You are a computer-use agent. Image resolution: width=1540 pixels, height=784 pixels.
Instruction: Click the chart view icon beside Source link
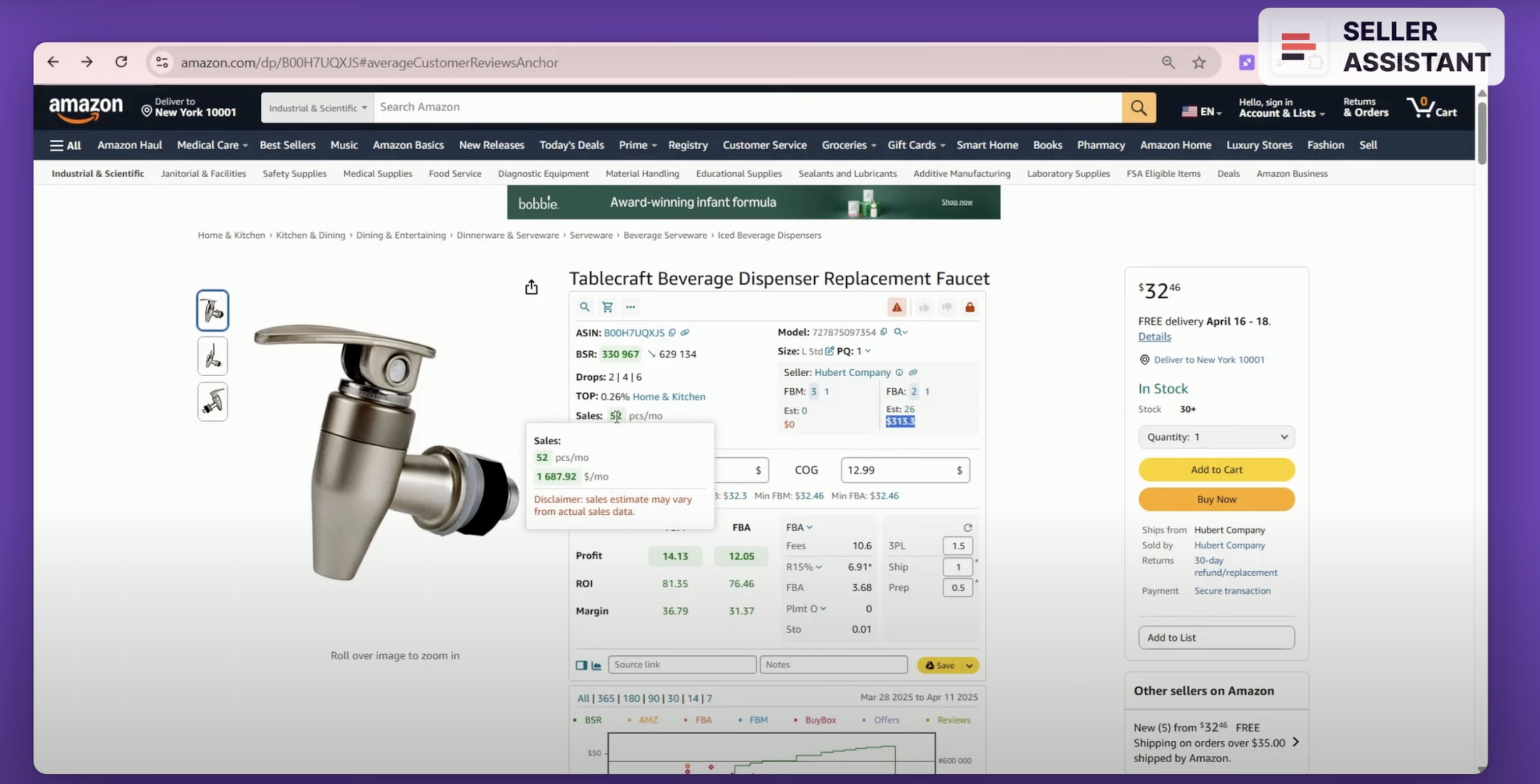(596, 665)
